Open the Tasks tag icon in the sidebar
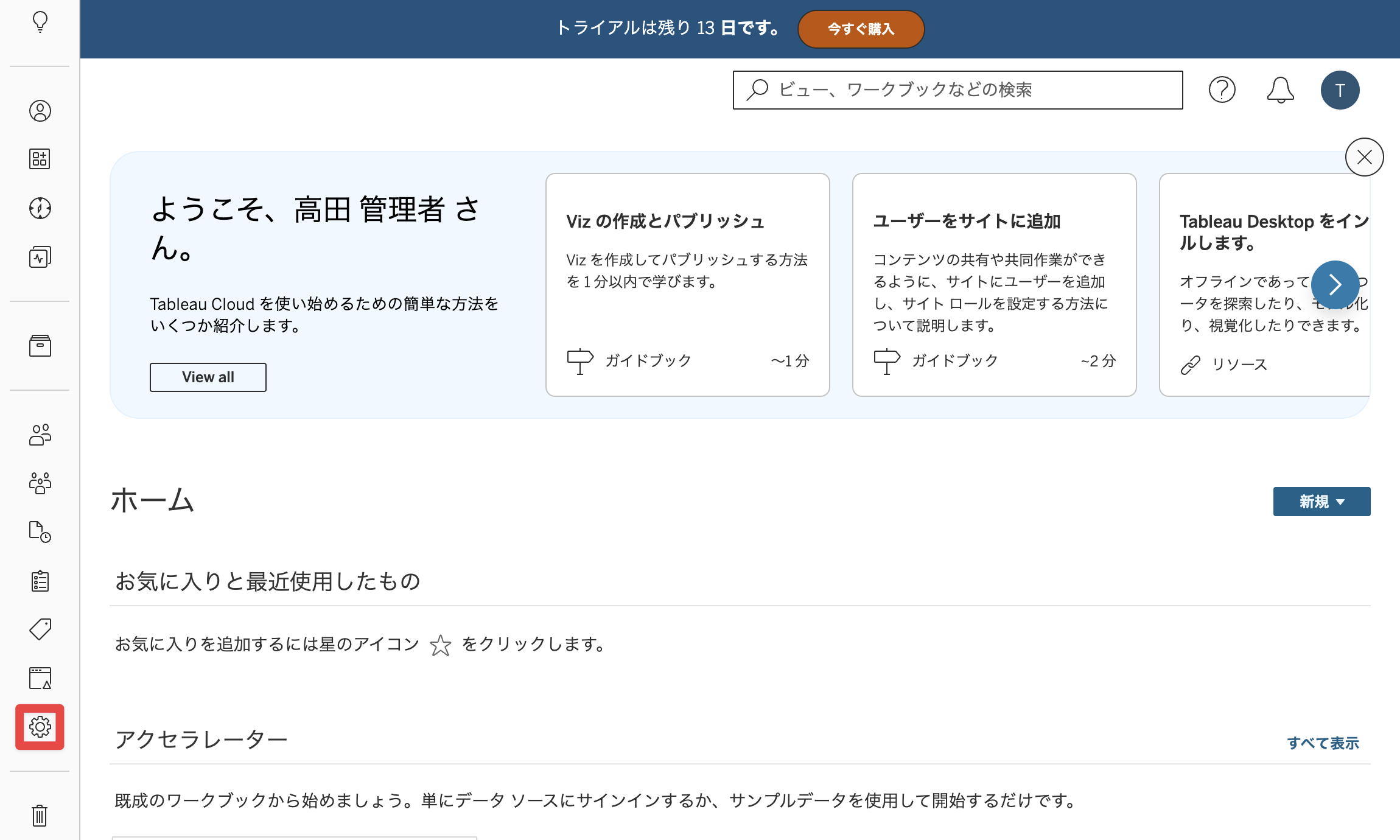The image size is (1400, 840). pyautogui.click(x=40, y=629)
